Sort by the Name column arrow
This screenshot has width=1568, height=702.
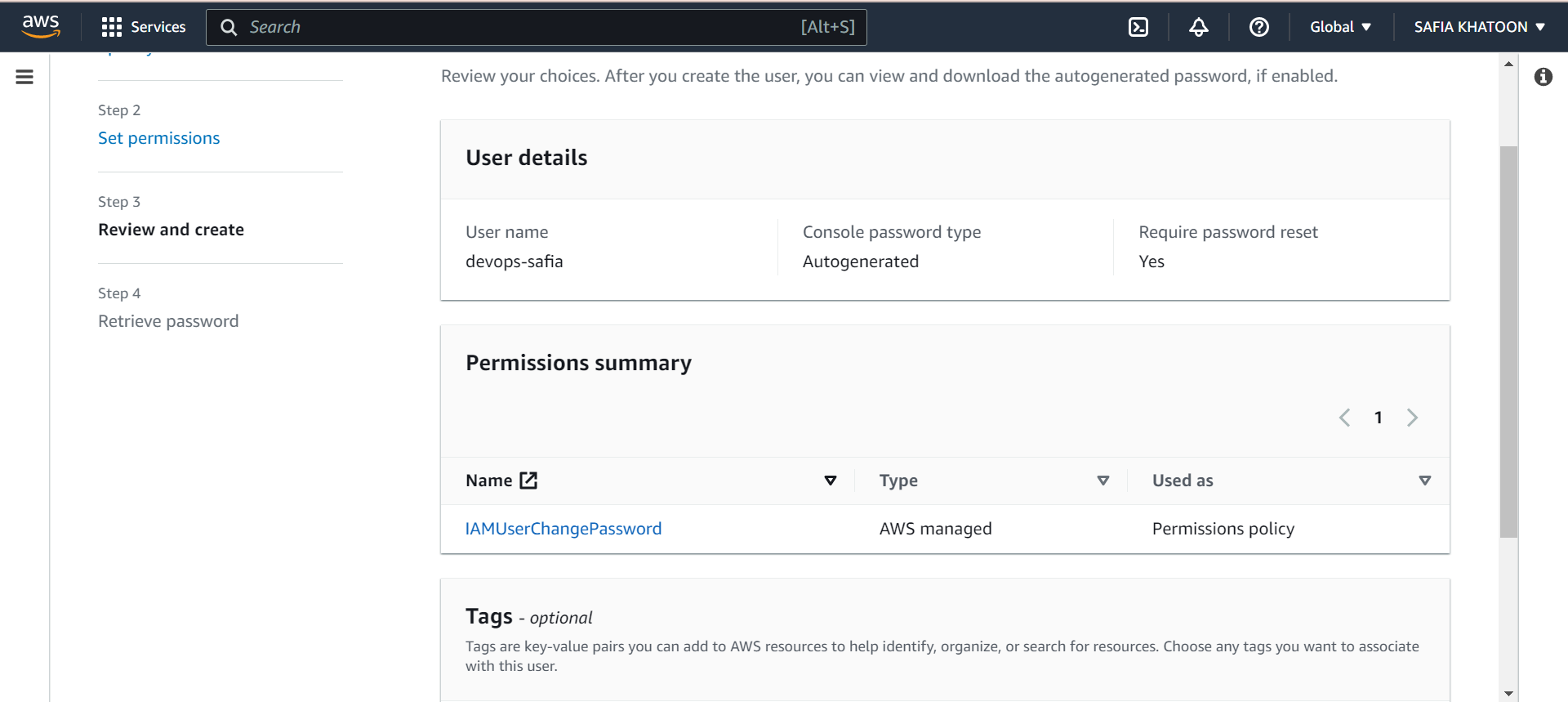[831, 481]
